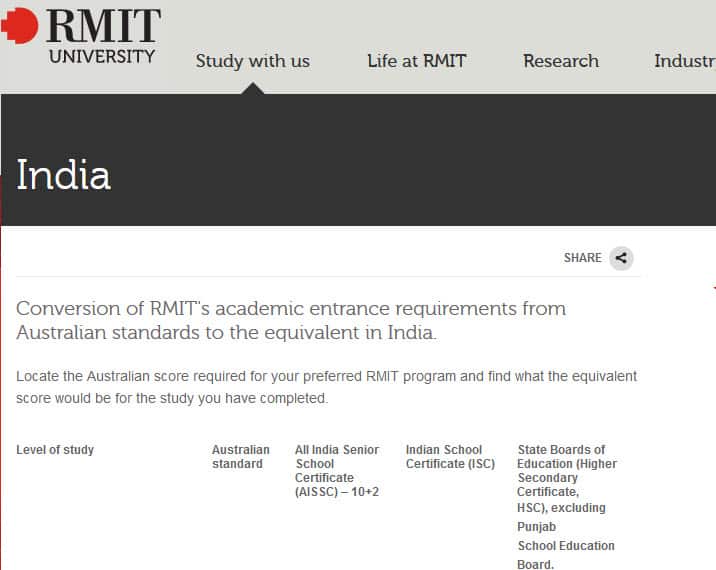
Task: Click the Locate the Australian score paragraph
Action: 326,387
